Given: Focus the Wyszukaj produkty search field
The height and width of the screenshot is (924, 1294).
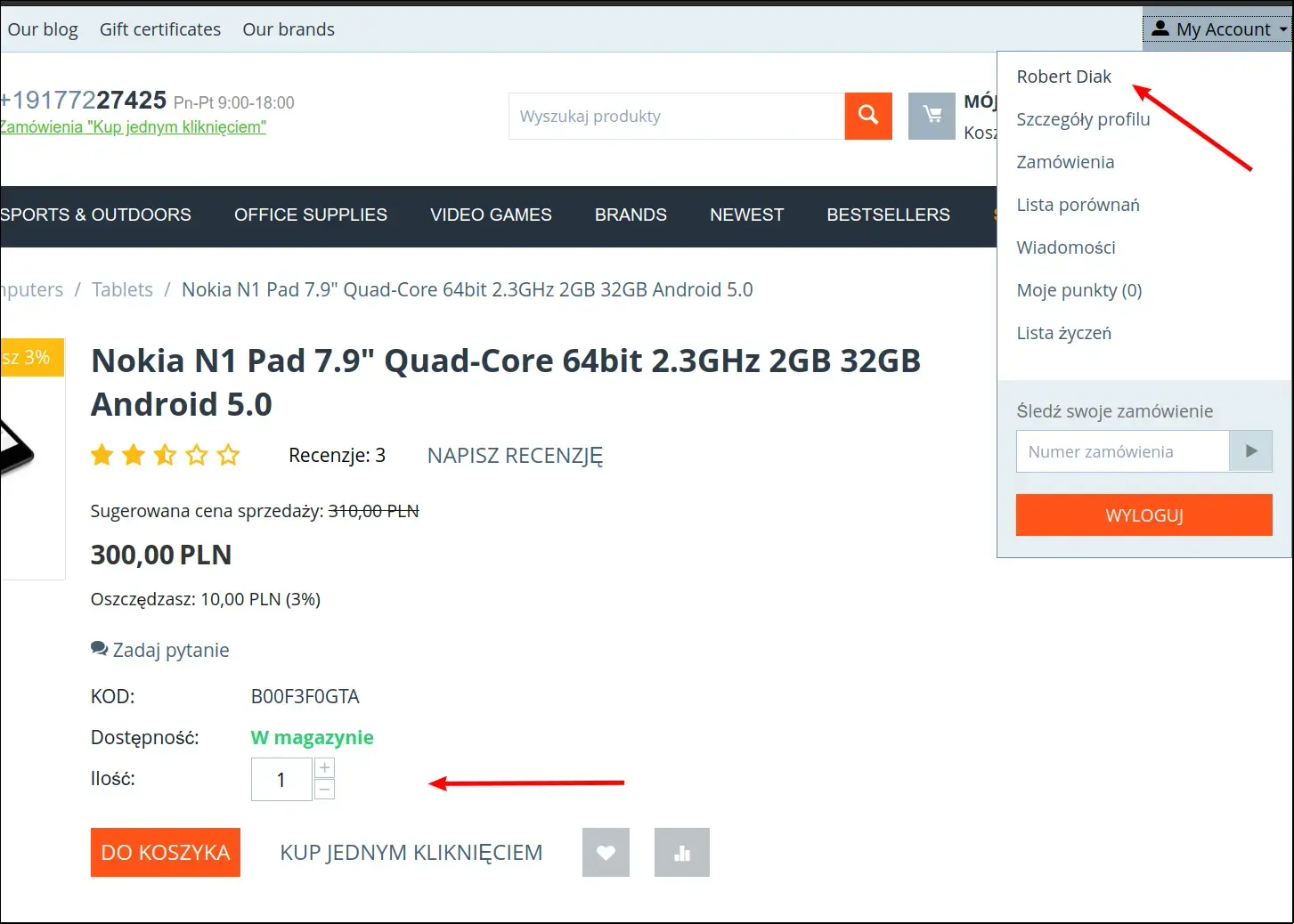Looking at the screenshot, I should (x=677, y=116).
